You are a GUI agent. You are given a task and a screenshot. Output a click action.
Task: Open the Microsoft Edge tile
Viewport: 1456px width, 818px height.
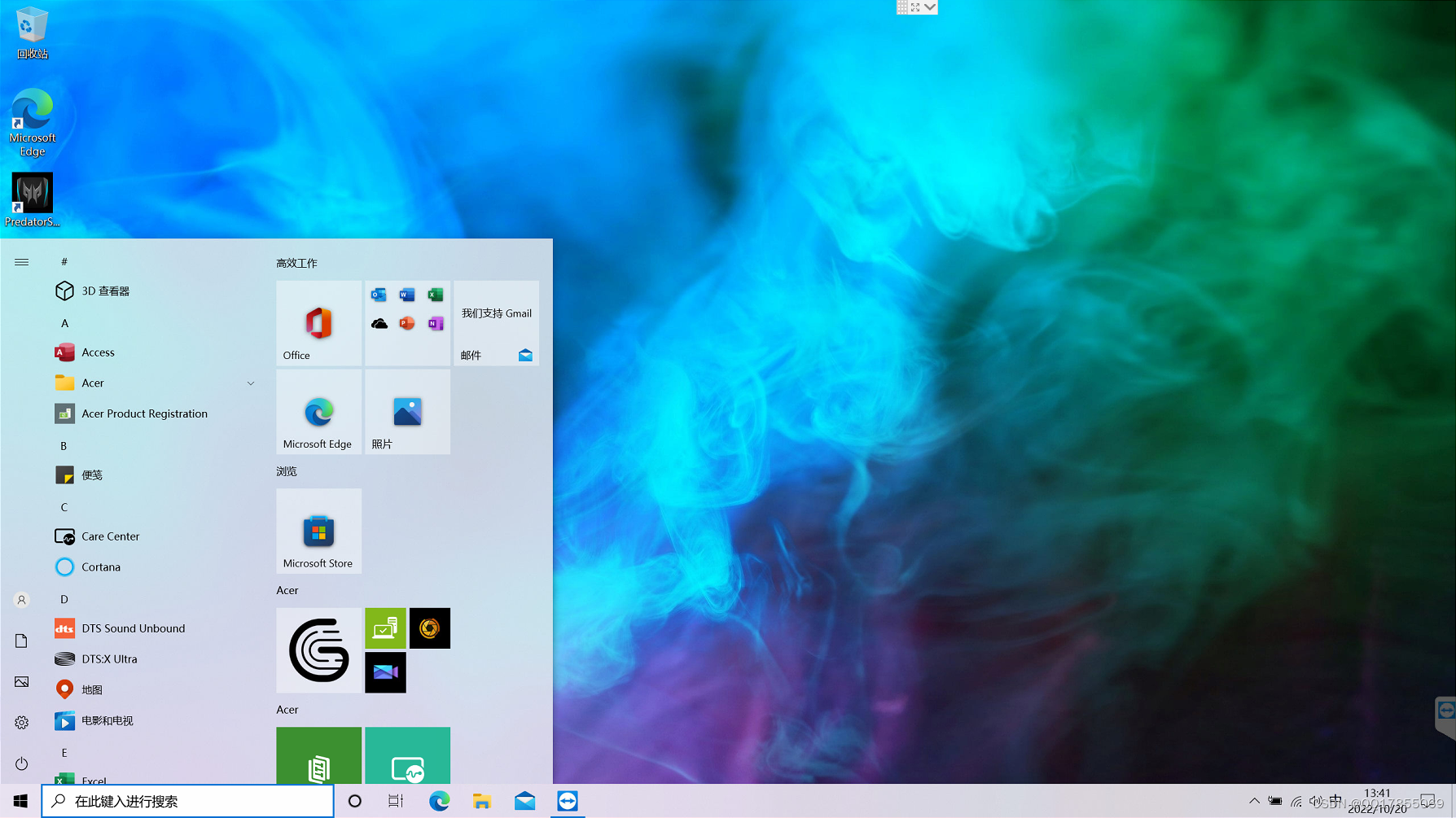click(x=318, y=412)
